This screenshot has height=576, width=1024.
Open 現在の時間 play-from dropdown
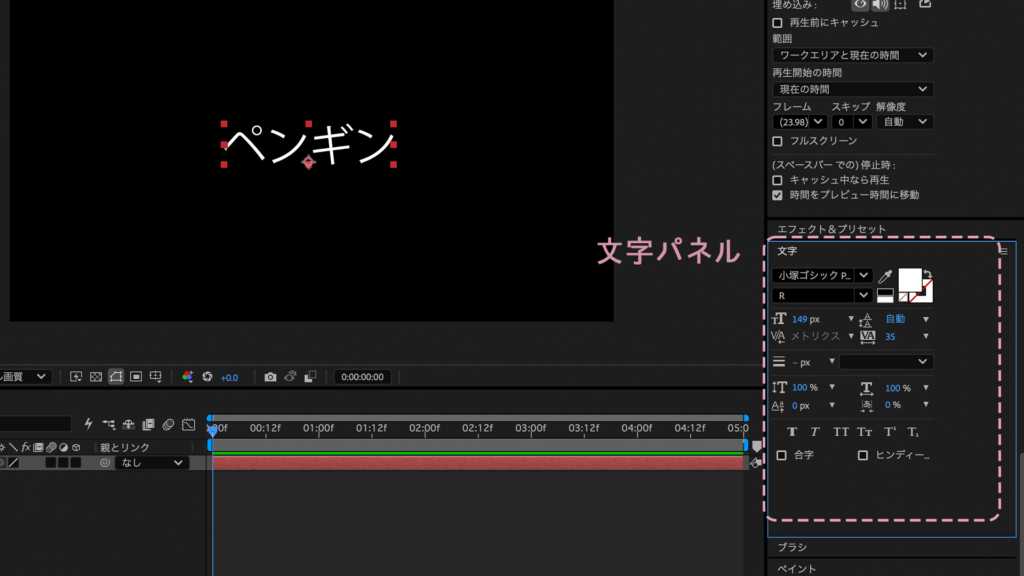pyautogui.click(x=853, y=89)
